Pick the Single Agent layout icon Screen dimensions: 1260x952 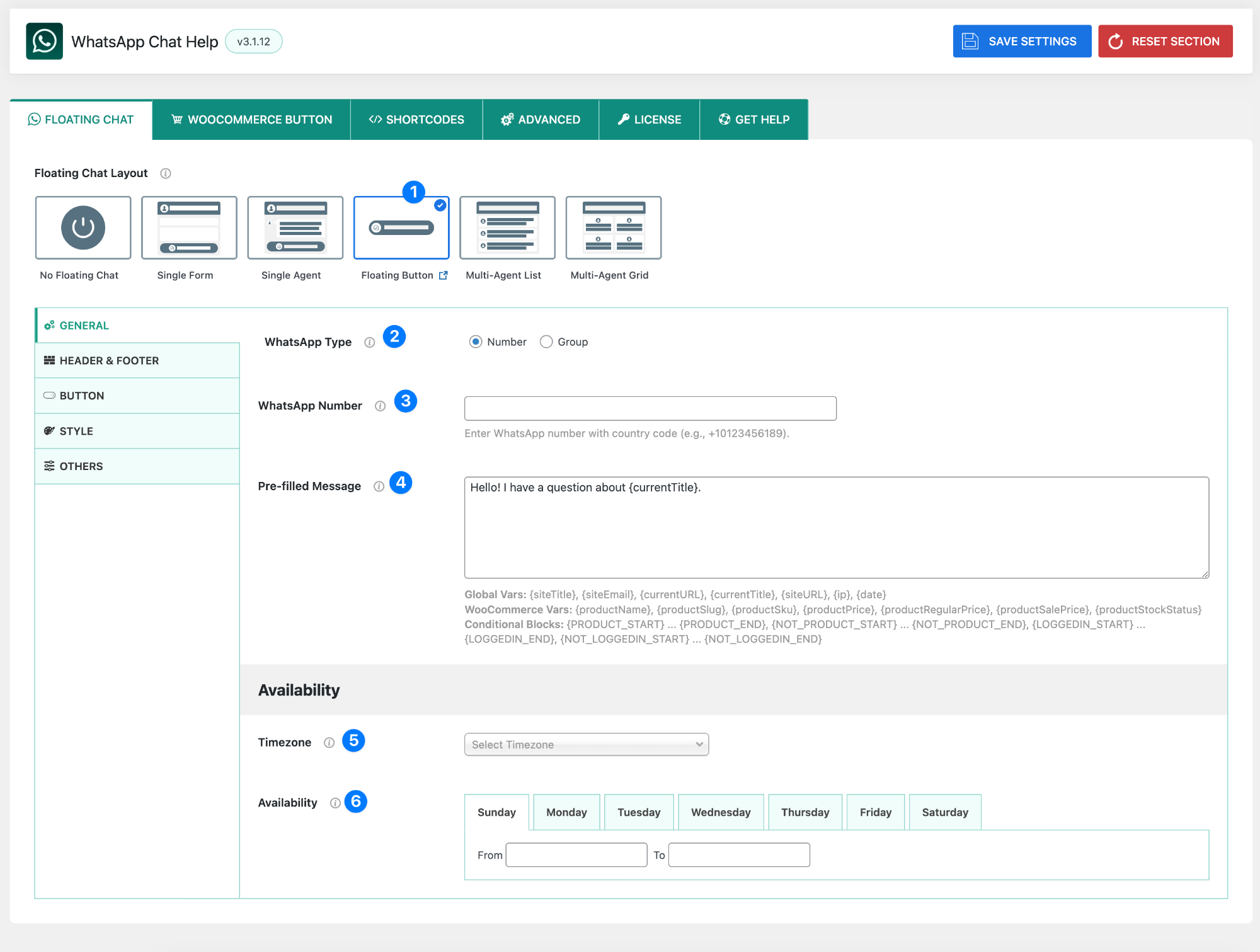pyautogui.click(x=295, y=227)
